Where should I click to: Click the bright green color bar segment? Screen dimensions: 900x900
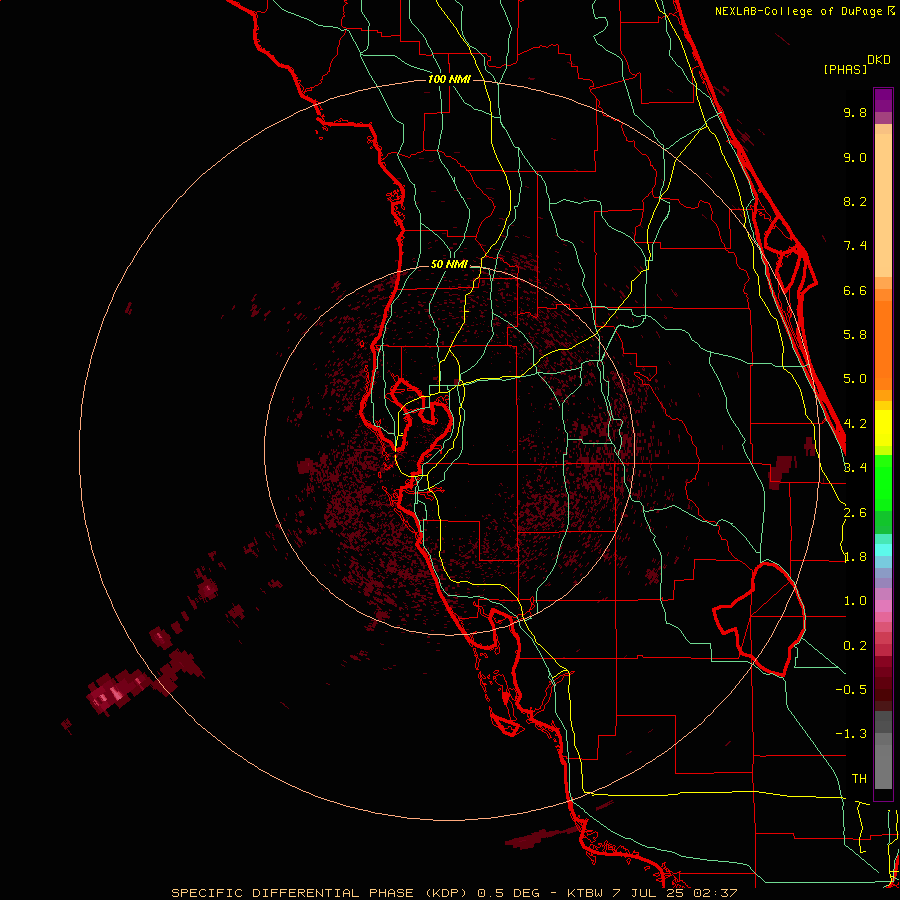click(x=883, y=483)
